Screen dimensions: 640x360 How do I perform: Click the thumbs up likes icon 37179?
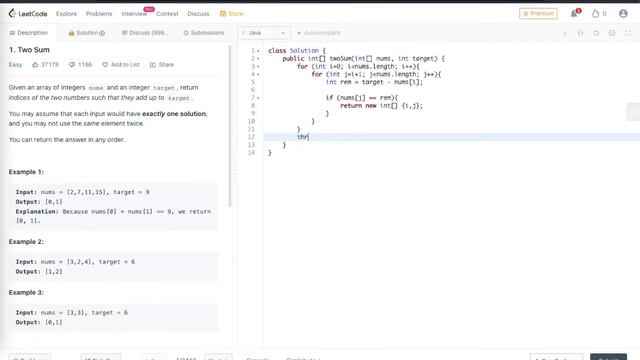click(x=35, y=64)
